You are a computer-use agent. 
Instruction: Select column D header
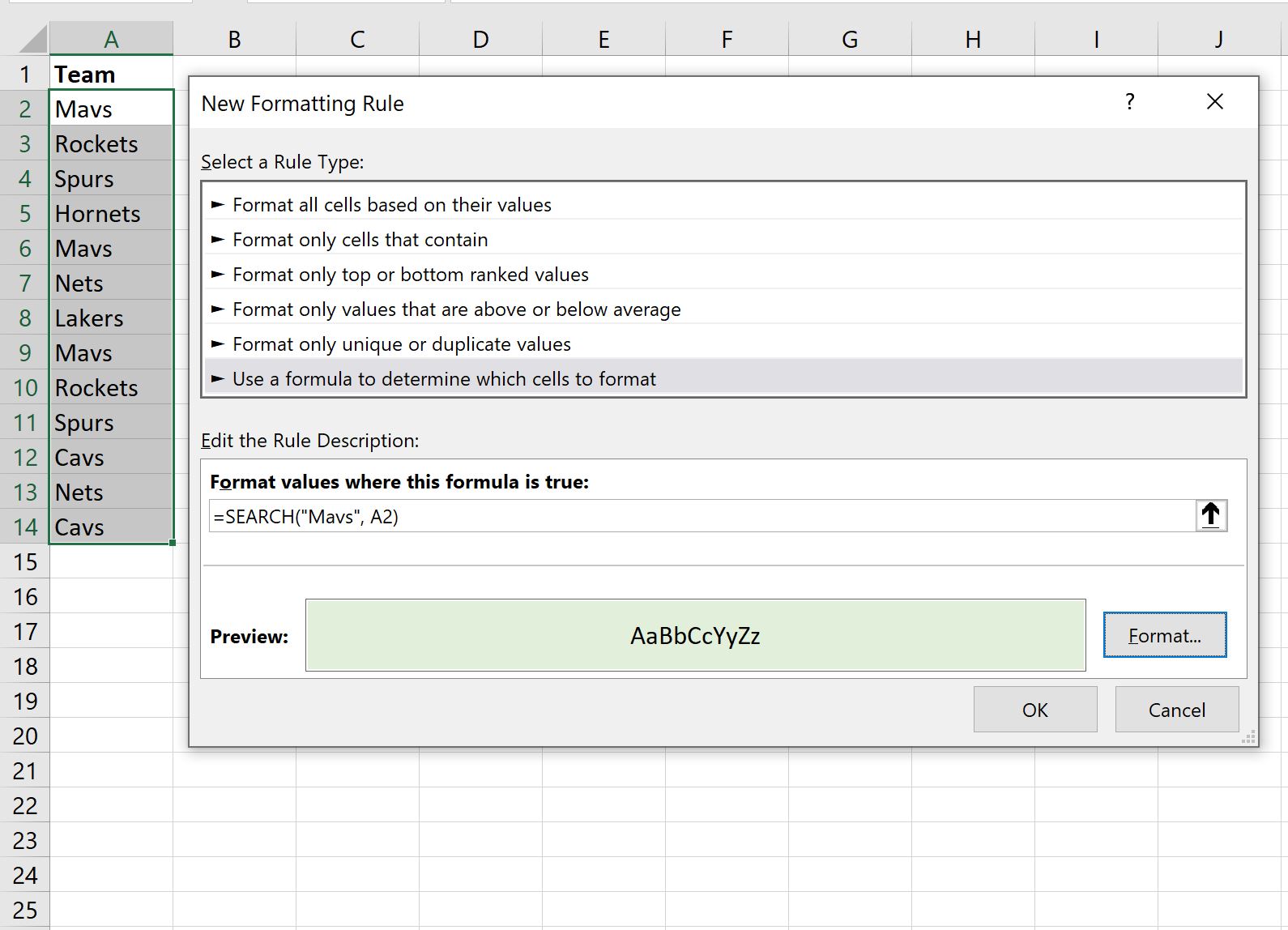click(x=480, y=39)
